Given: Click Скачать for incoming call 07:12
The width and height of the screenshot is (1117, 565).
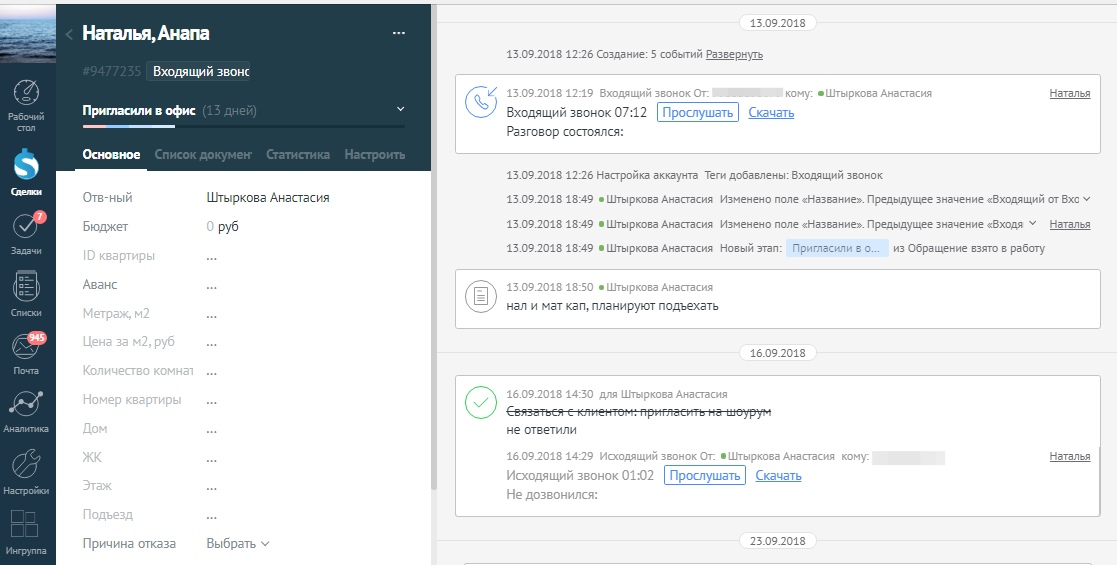Looking at the screenshot, I should [771, 113].
